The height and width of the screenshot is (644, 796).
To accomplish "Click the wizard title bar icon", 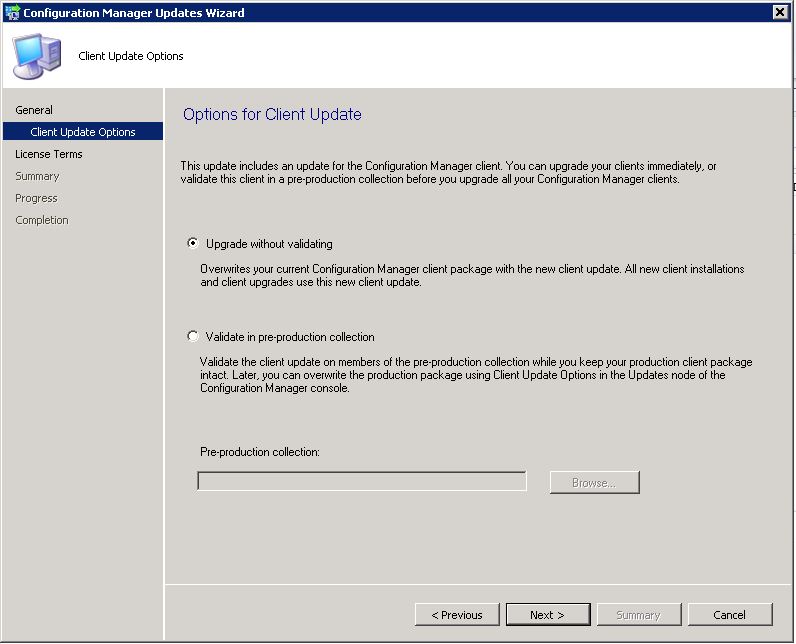I will point(12,12).
